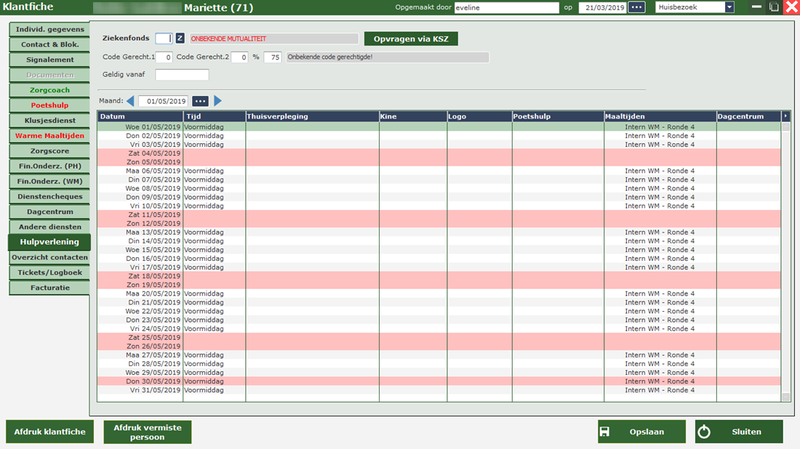The image size is (800, 449).
Task: Open the Tickets/Logboek tab
Action: point(49,272)
